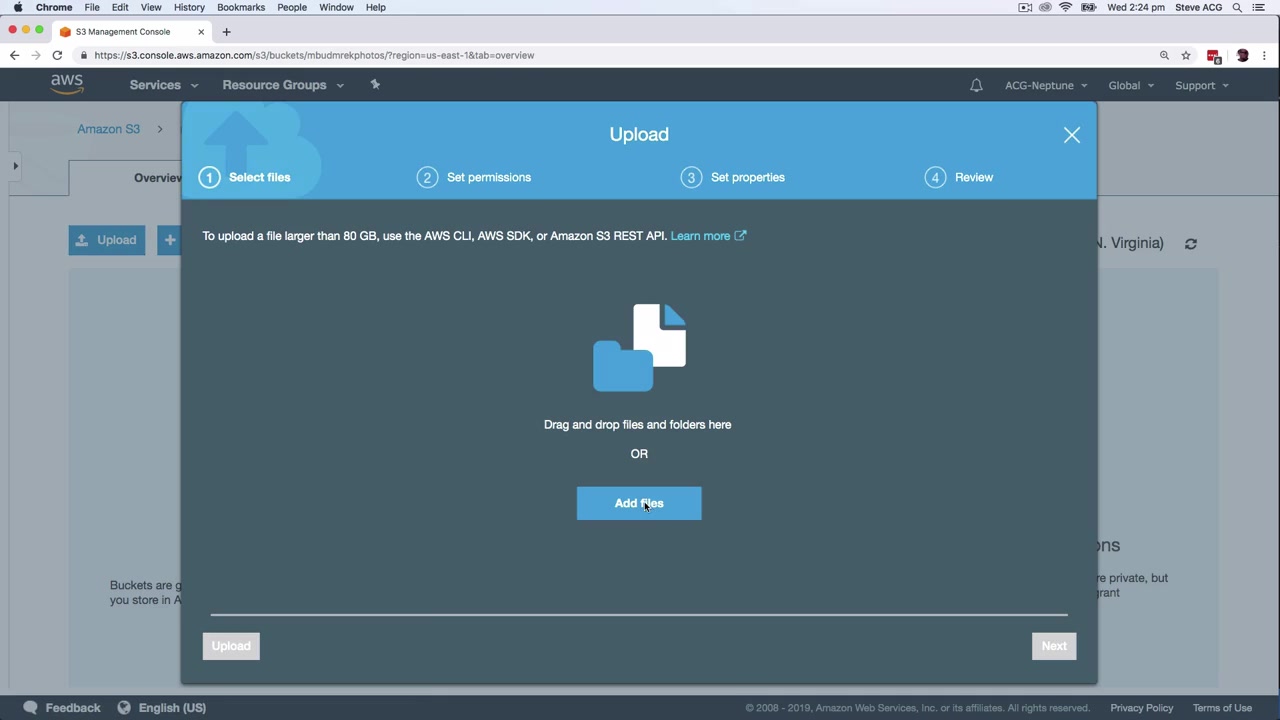Screen dimensions: 1280x720
Task: Click the Learn more external link icon
Action: pyautogui.click(x=740, y=236)
